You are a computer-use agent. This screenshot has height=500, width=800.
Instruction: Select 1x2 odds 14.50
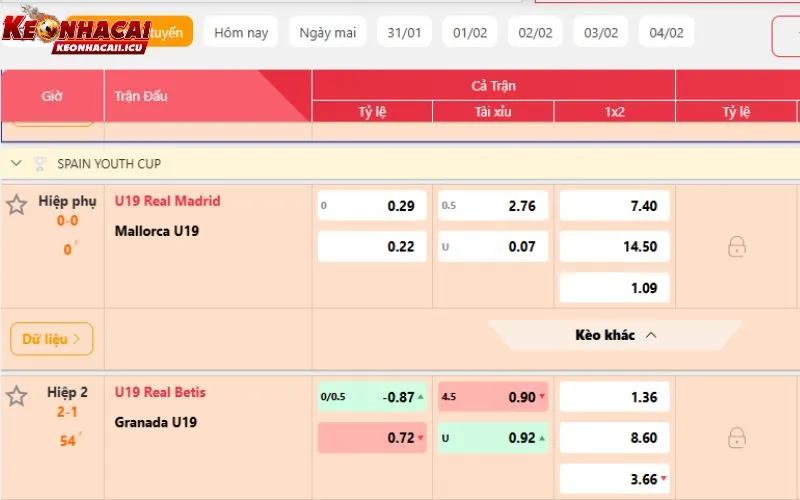click(x=614, y=246)
